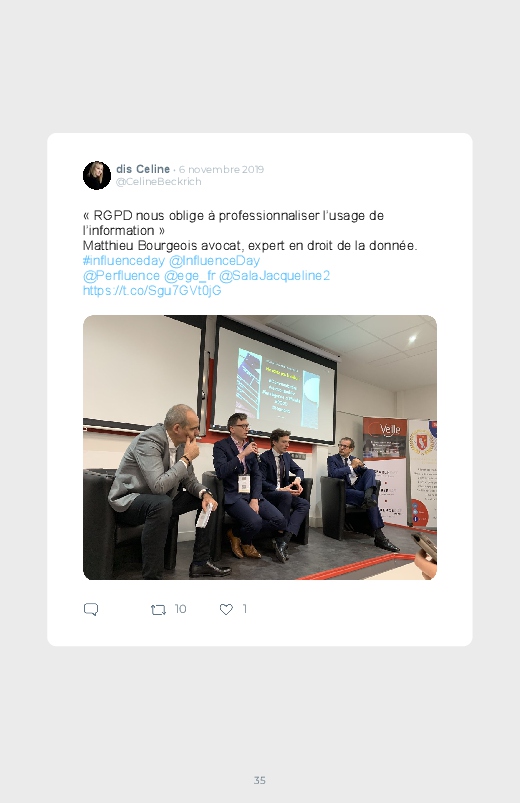520x803 pixels.
Task: Open the conference panel photo
Action: tap(260, 447)
